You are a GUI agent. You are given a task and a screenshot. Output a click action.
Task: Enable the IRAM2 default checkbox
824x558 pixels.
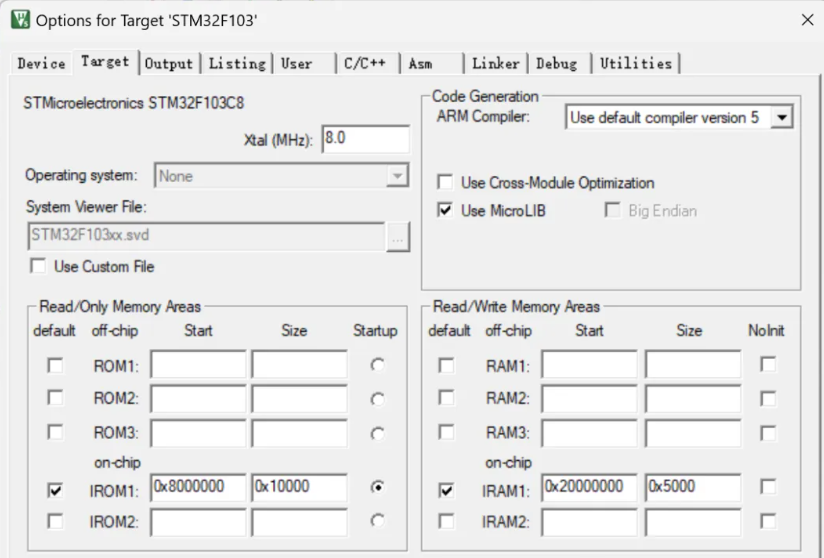[447, 521]
